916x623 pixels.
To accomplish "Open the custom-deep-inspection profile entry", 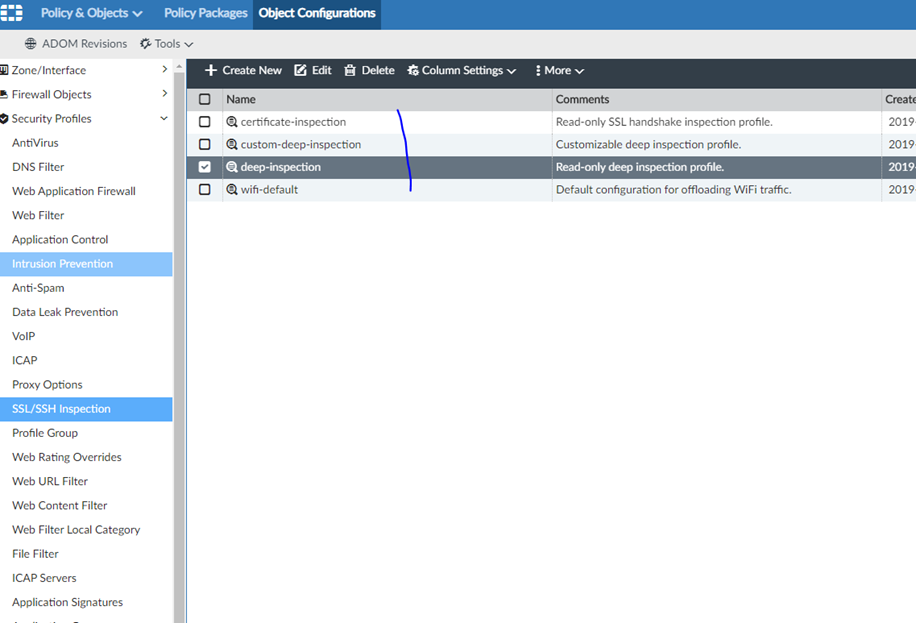I will tap(300, 145).
